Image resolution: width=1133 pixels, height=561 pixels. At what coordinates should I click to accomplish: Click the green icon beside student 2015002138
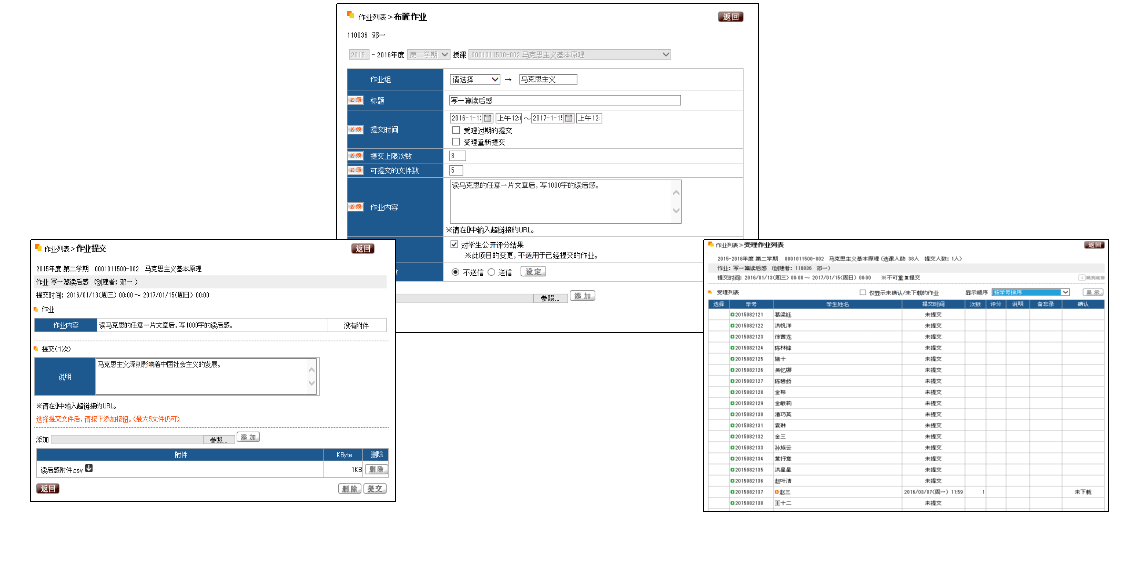pyautogui.click(x=732, y=503)
